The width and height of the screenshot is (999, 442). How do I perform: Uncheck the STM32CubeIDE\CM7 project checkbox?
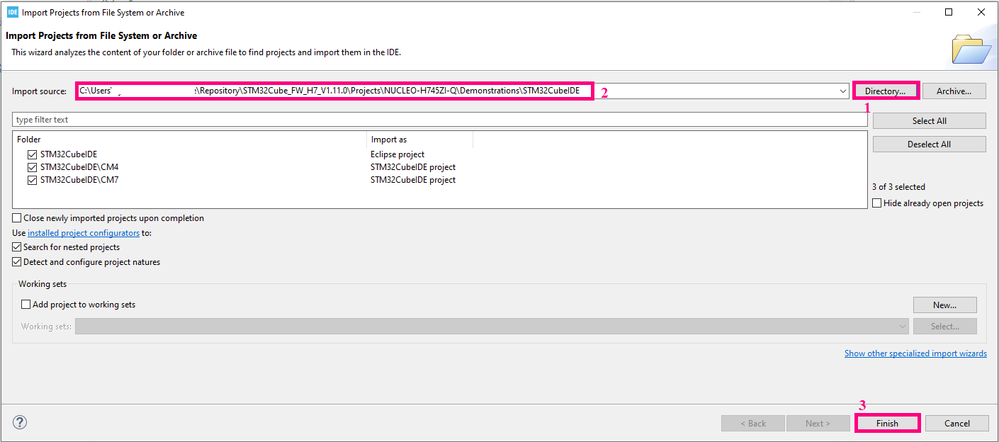(x=32, y=180)
